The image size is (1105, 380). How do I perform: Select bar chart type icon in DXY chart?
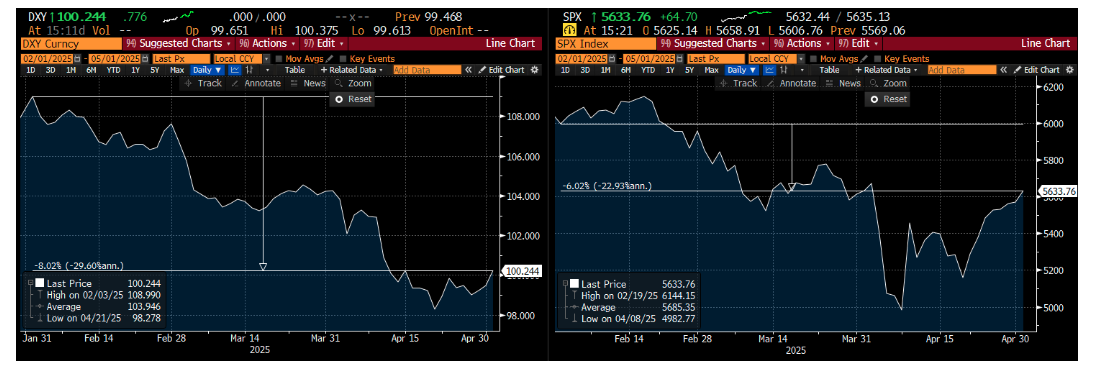pos(249,70)
